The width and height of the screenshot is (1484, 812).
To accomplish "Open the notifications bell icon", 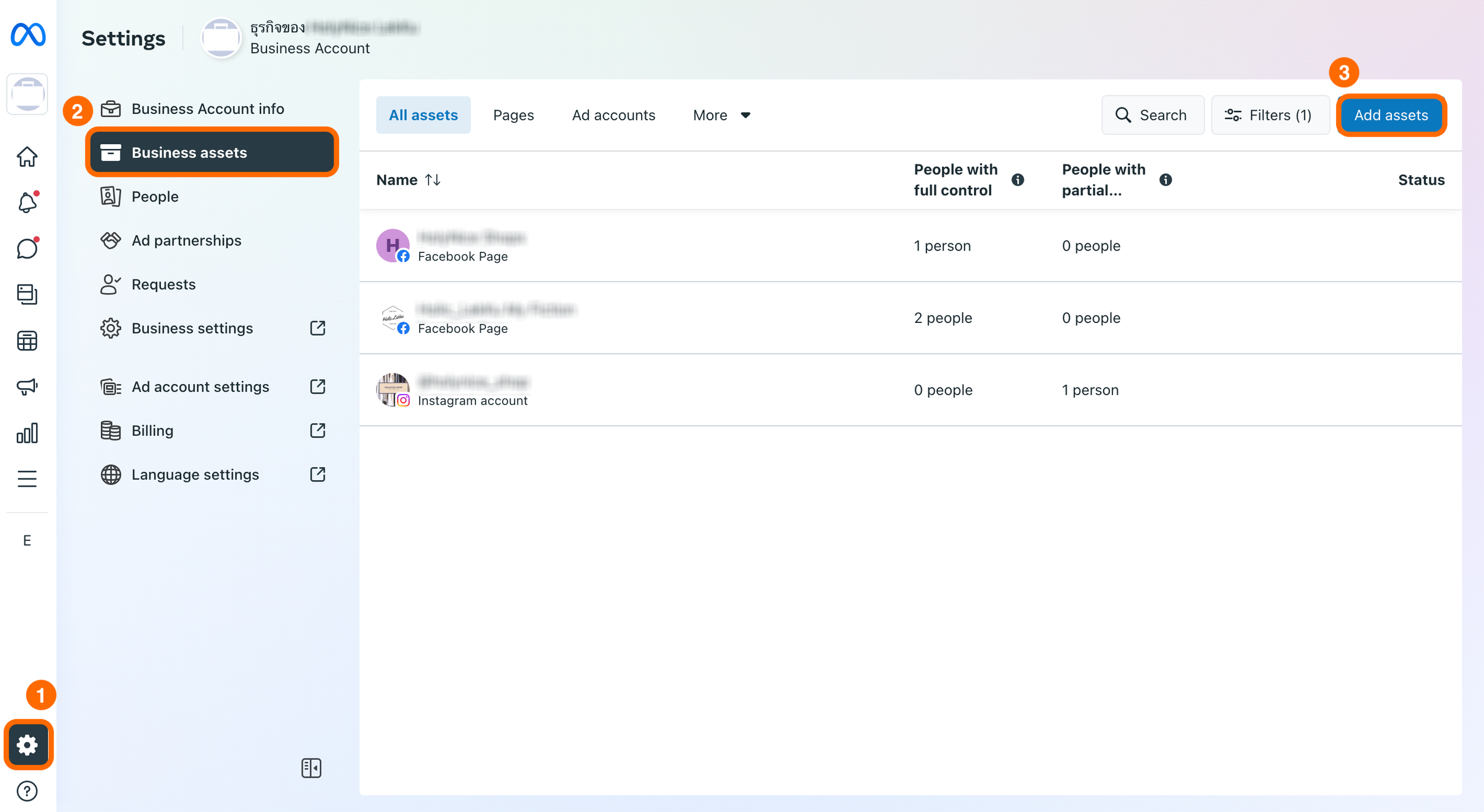I will coord(27,202).
